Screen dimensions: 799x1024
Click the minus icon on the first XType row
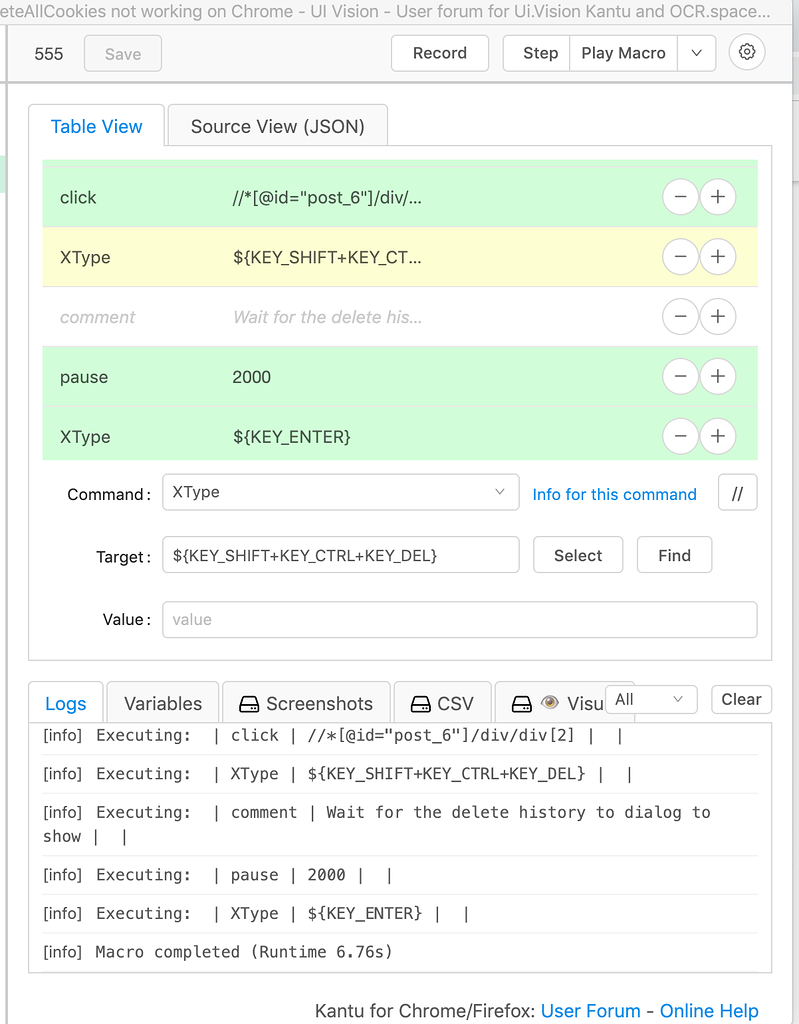coord(680,257)
